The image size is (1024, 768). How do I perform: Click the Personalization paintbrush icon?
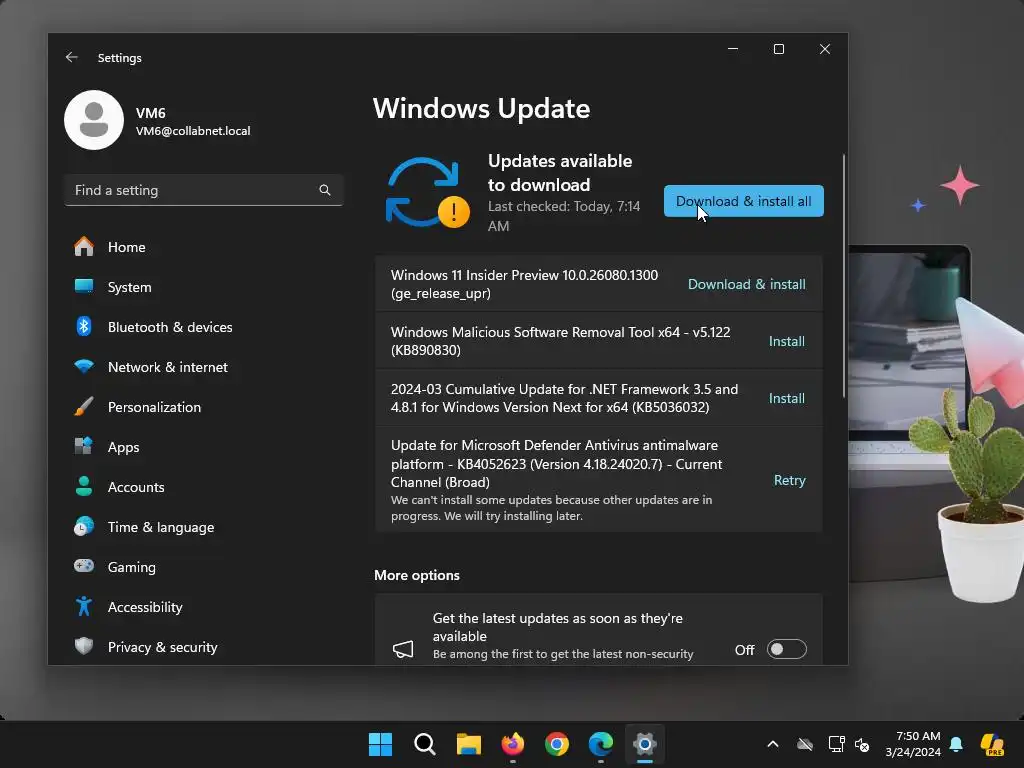coord(84,406)
